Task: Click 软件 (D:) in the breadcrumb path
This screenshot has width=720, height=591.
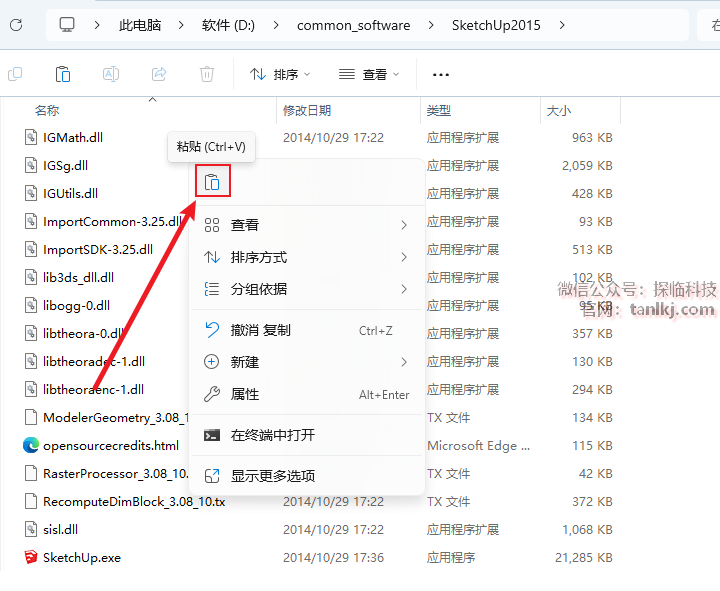Action: click(x=228, y=25)
